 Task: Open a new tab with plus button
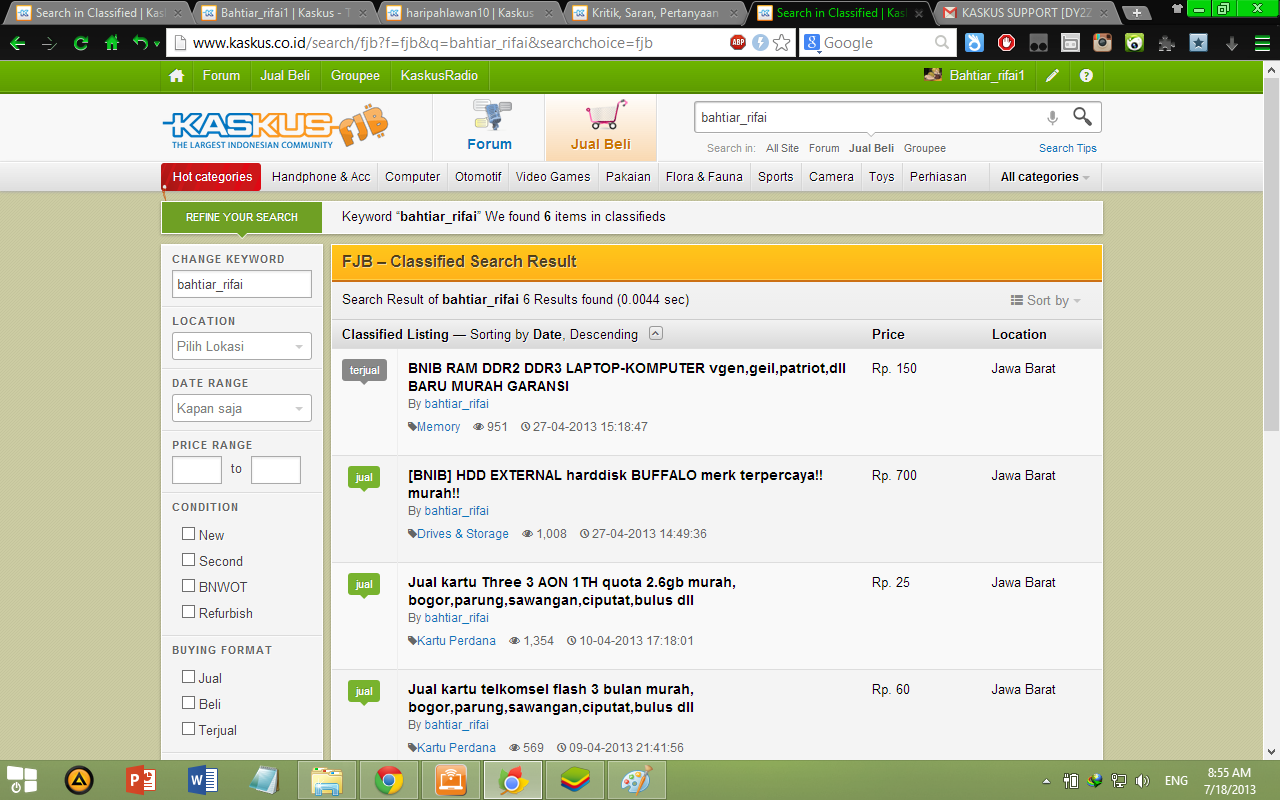point(1137,13)
